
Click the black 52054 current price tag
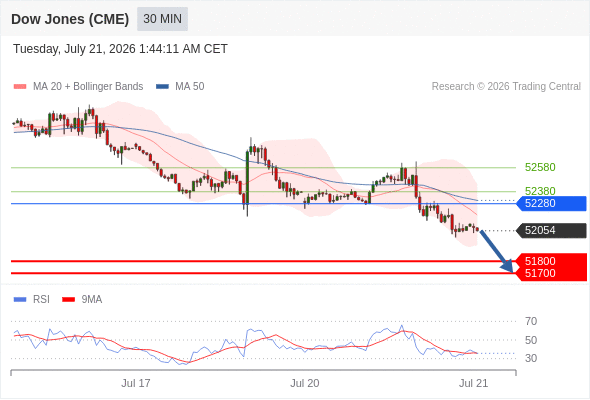pos(551,231)
